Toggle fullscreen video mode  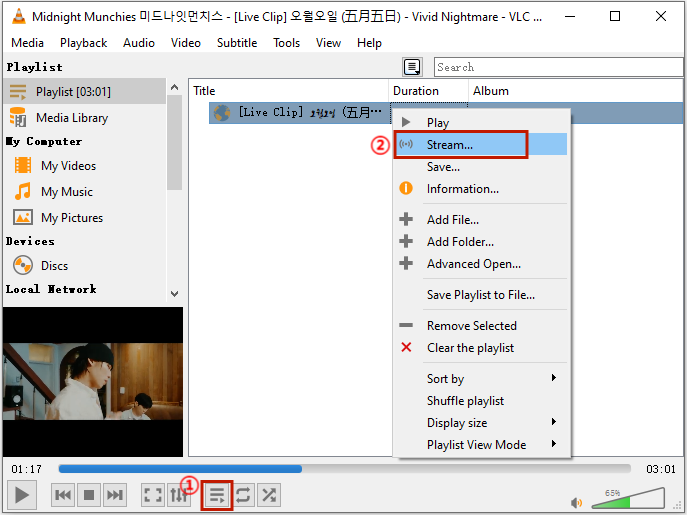point(152,494)
